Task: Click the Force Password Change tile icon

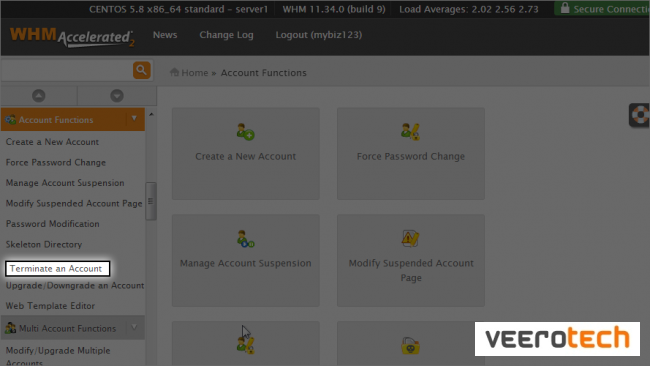Action: (x=410, y=132)
